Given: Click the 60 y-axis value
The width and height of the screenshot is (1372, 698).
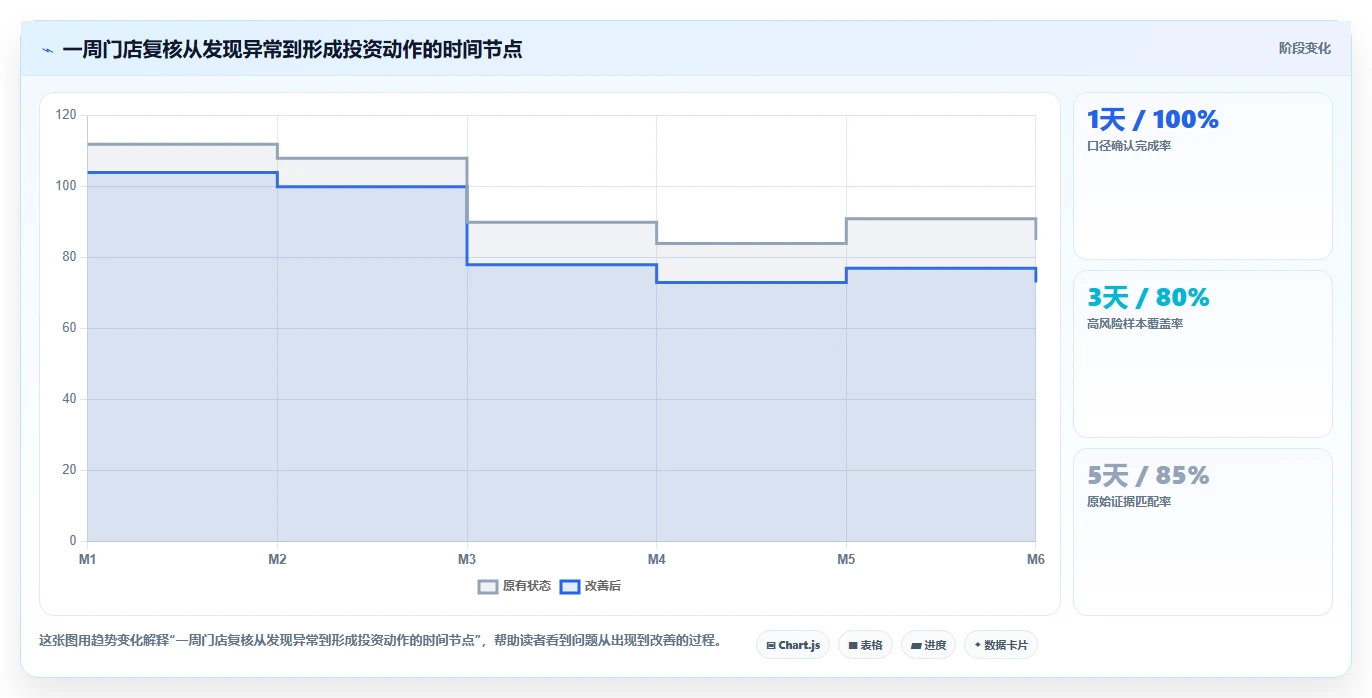Looking at the screenshot, I should click(69, 328).
